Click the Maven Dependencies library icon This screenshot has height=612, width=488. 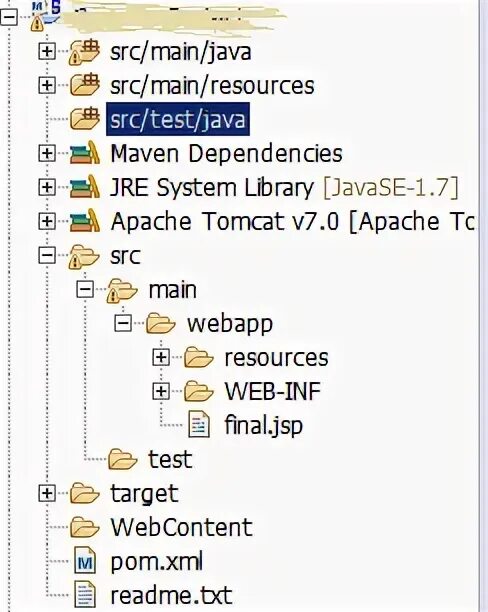click(84, 153)
